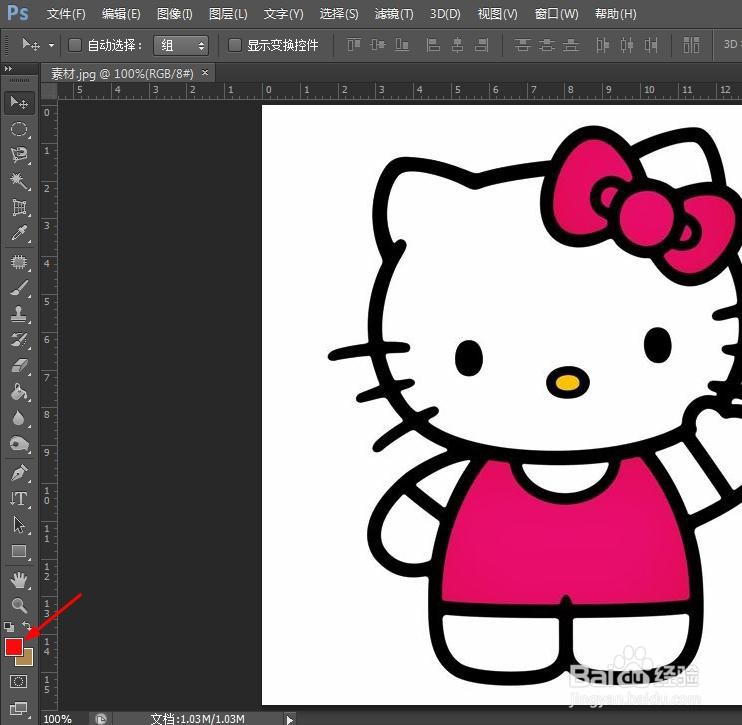Click align top edges icon
Screen dimensions: 742x725
[354, 45]
